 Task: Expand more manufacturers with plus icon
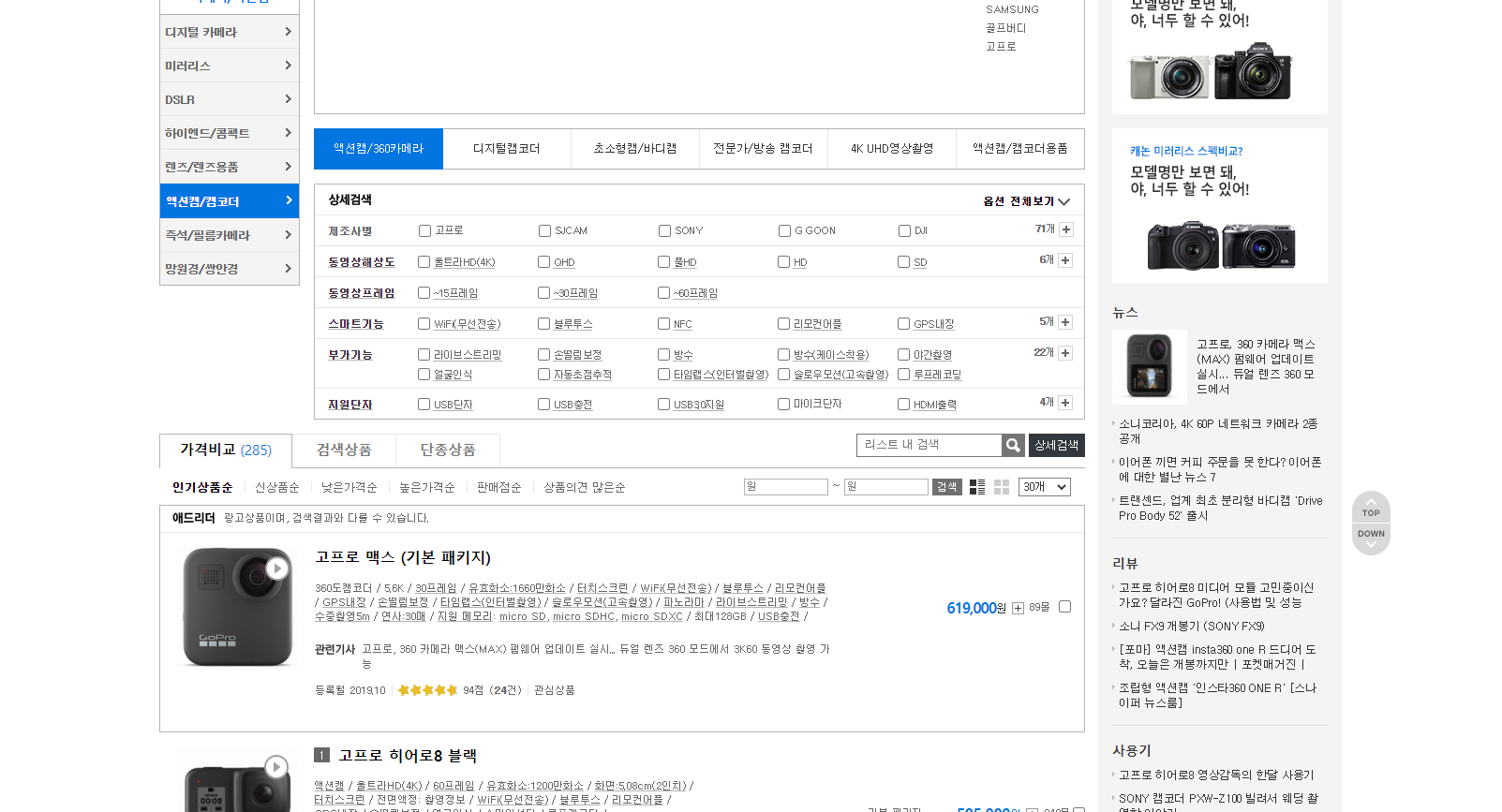(1066, 229)
